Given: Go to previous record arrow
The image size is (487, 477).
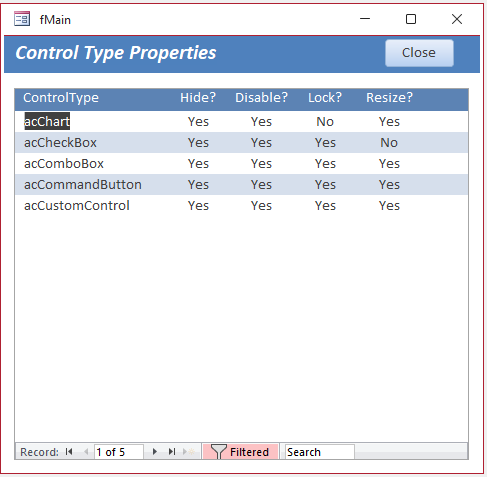Looking at the screenshot, I should tap(86, 452).
